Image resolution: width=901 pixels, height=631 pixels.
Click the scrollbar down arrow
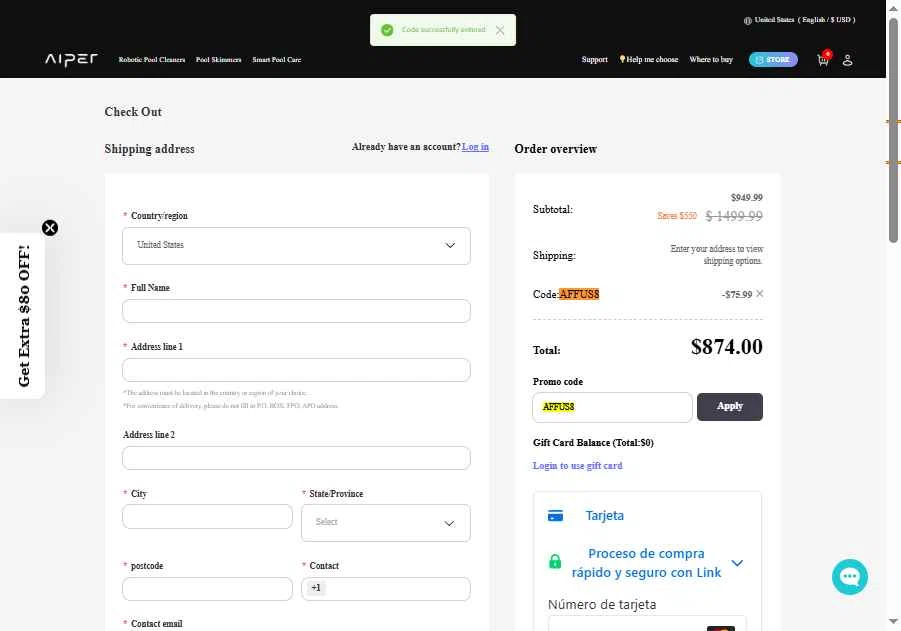894,622
